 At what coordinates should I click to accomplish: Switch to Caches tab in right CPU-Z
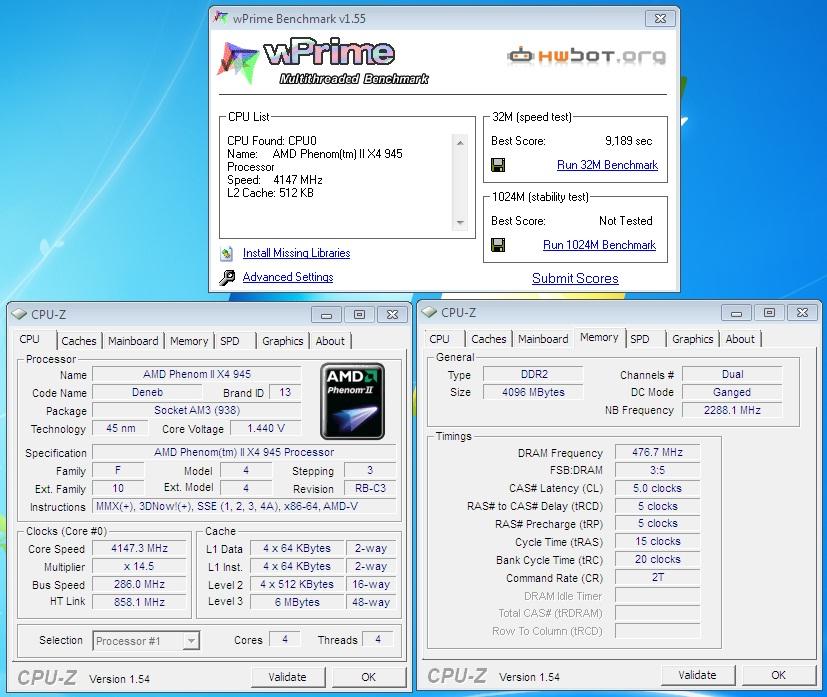click(x=488, y=339)
